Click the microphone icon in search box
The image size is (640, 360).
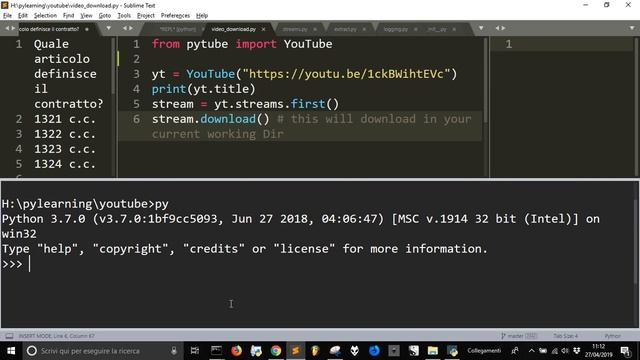coord(174,351)
